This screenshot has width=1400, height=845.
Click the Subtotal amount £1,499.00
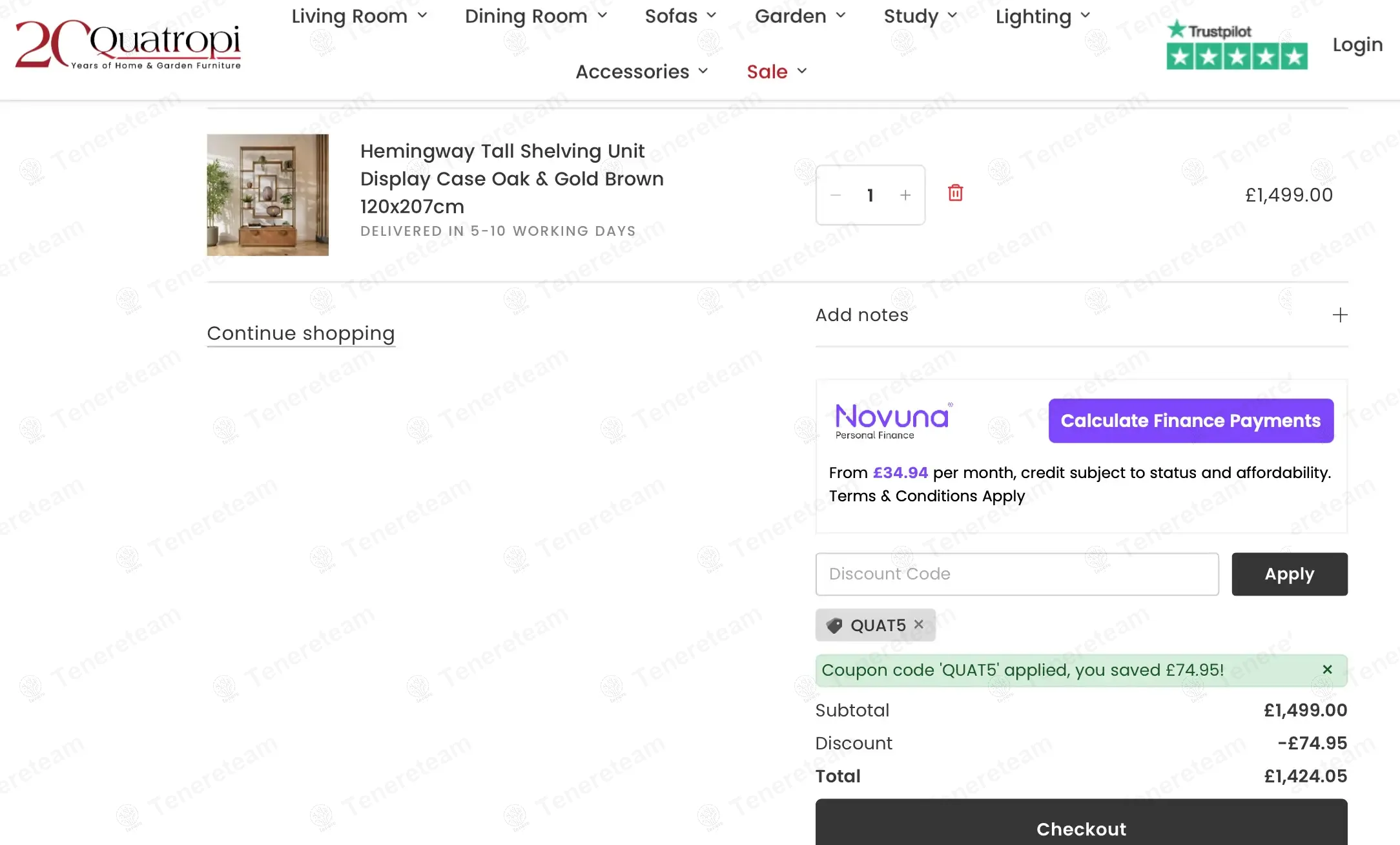[x=1305, y=711]
